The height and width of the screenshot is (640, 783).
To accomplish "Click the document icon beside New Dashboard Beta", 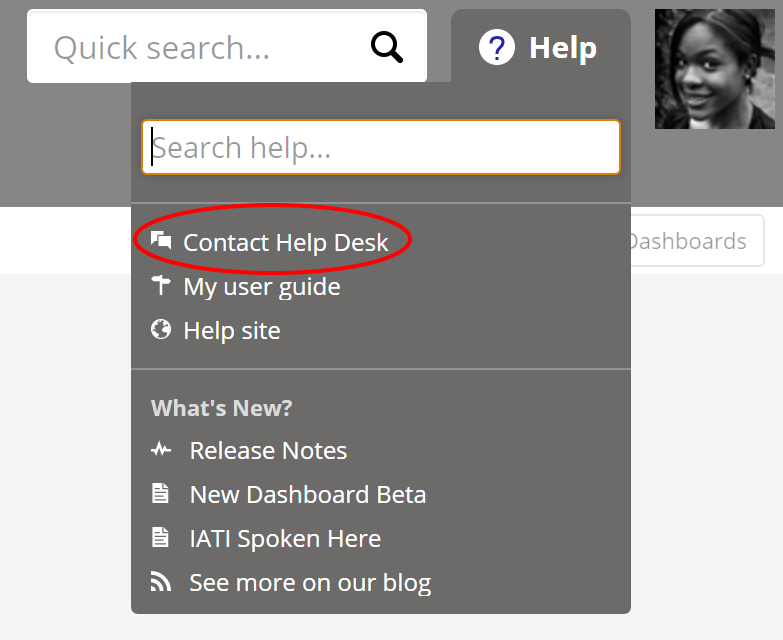I will click(160, 494).
